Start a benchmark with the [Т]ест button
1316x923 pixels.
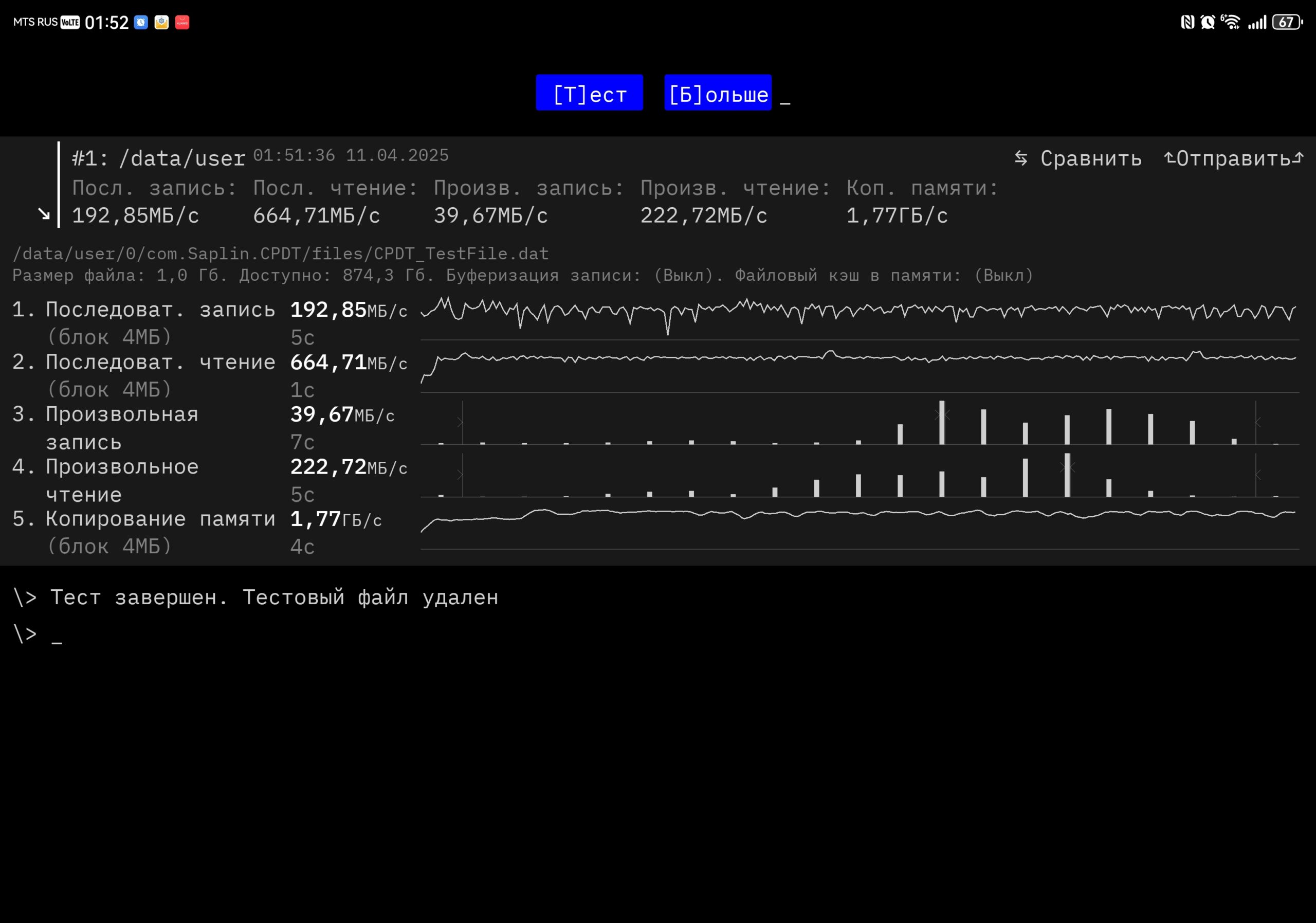coord(589,93)
